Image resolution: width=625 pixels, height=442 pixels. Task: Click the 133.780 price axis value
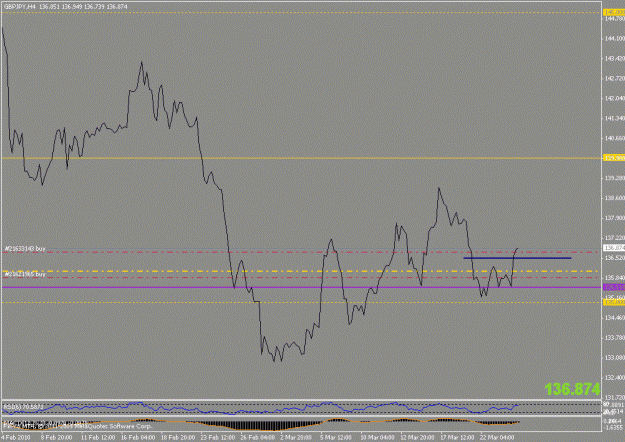[615, 337]
